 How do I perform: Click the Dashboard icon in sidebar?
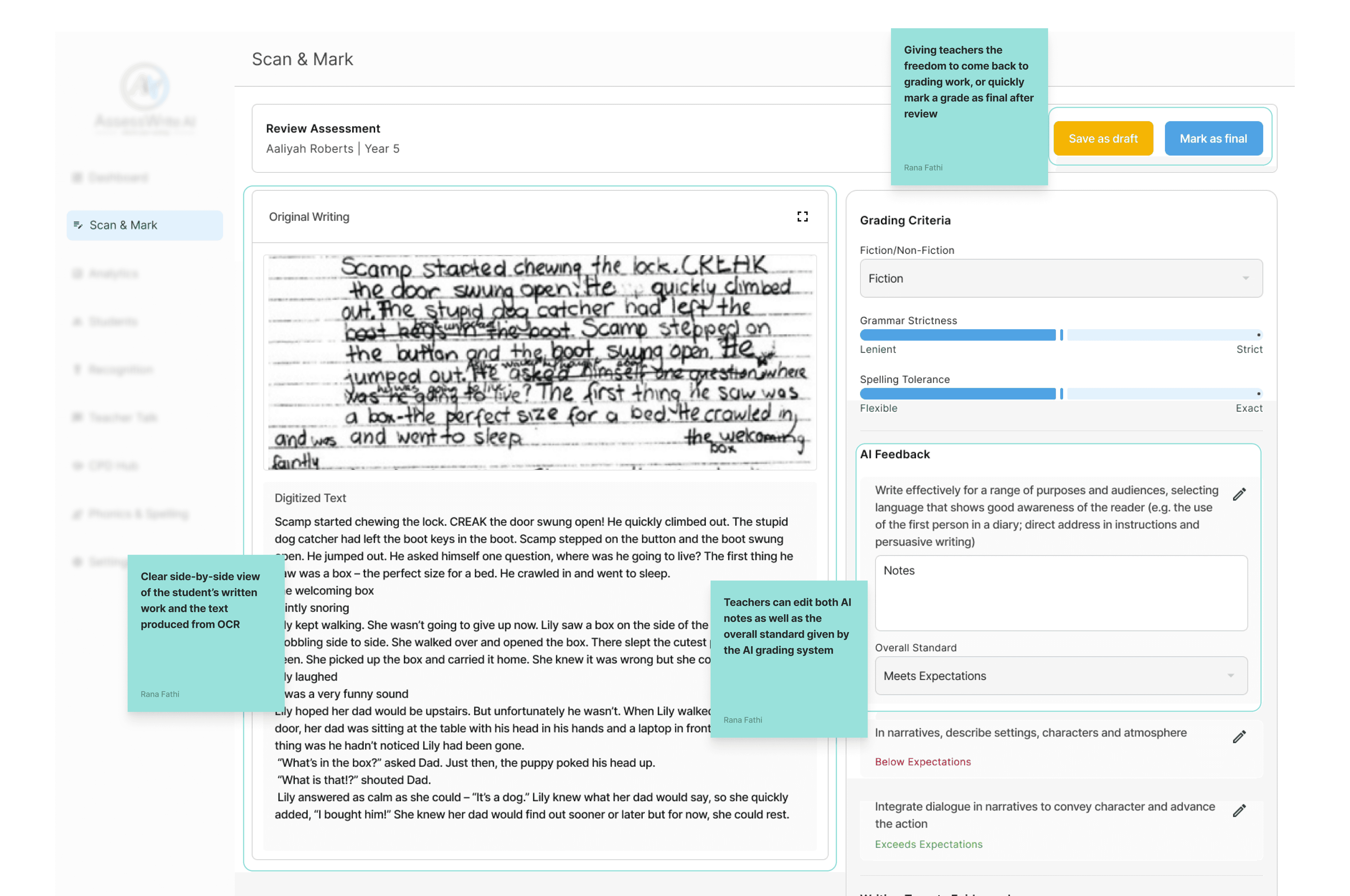pos(77,178)
